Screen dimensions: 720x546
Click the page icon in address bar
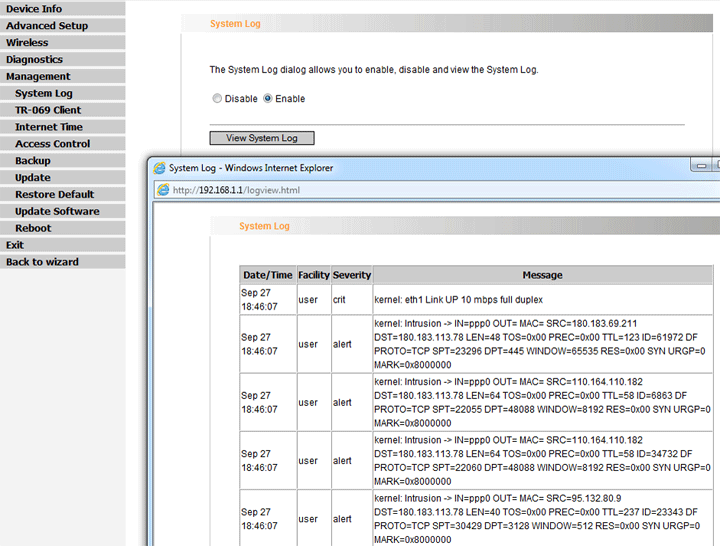click(x=163, y=190)
